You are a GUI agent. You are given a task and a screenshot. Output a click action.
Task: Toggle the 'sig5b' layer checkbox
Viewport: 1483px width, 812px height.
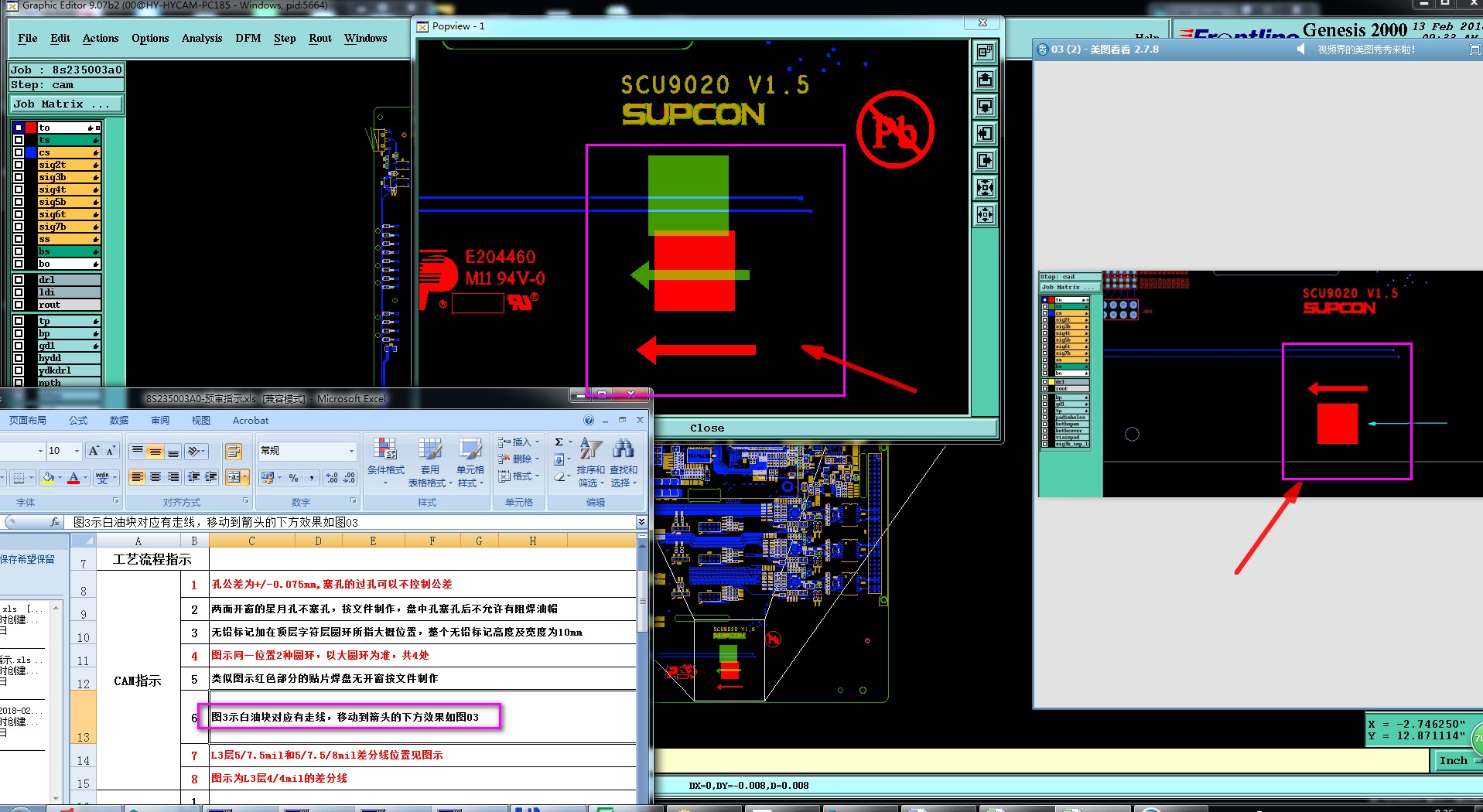pyautogui.click(x=19, y=202)
